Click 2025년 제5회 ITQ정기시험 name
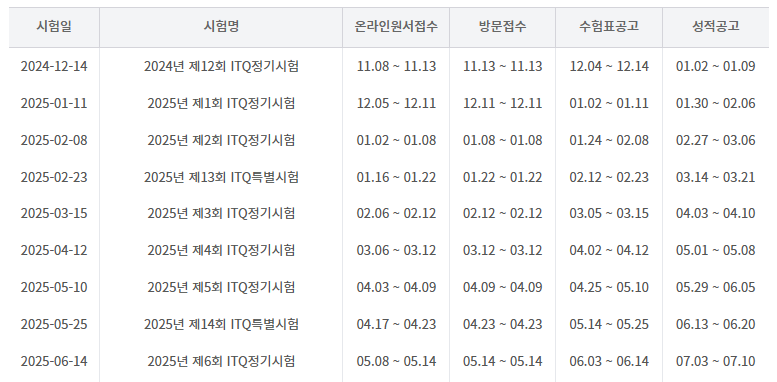The width and height of the screenshot is (777, 382). click(221, 287)
